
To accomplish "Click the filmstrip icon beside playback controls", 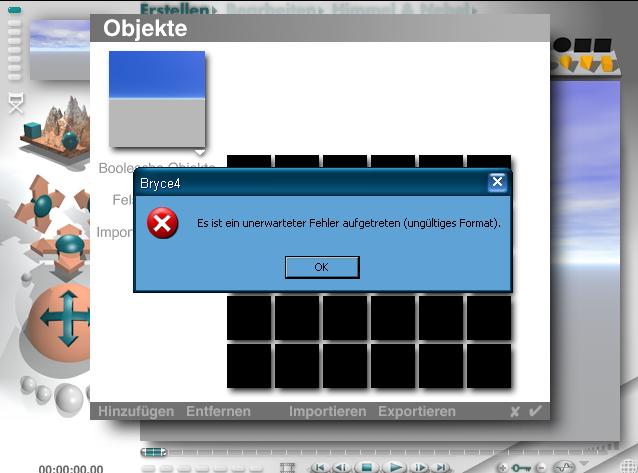I will [287, 467].
